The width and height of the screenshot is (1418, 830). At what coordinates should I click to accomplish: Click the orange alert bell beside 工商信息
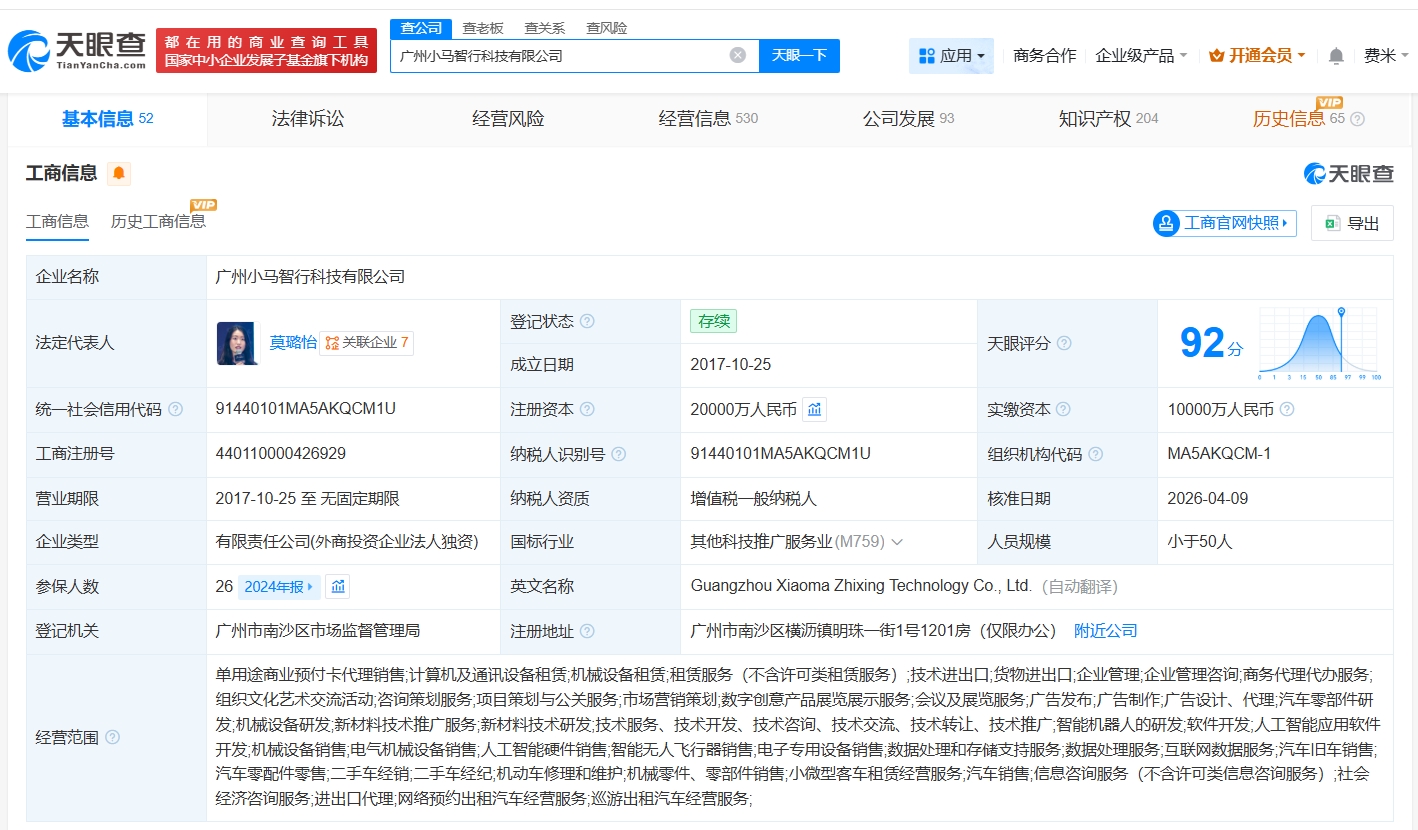pyautogui.click(x=119, y=174)
